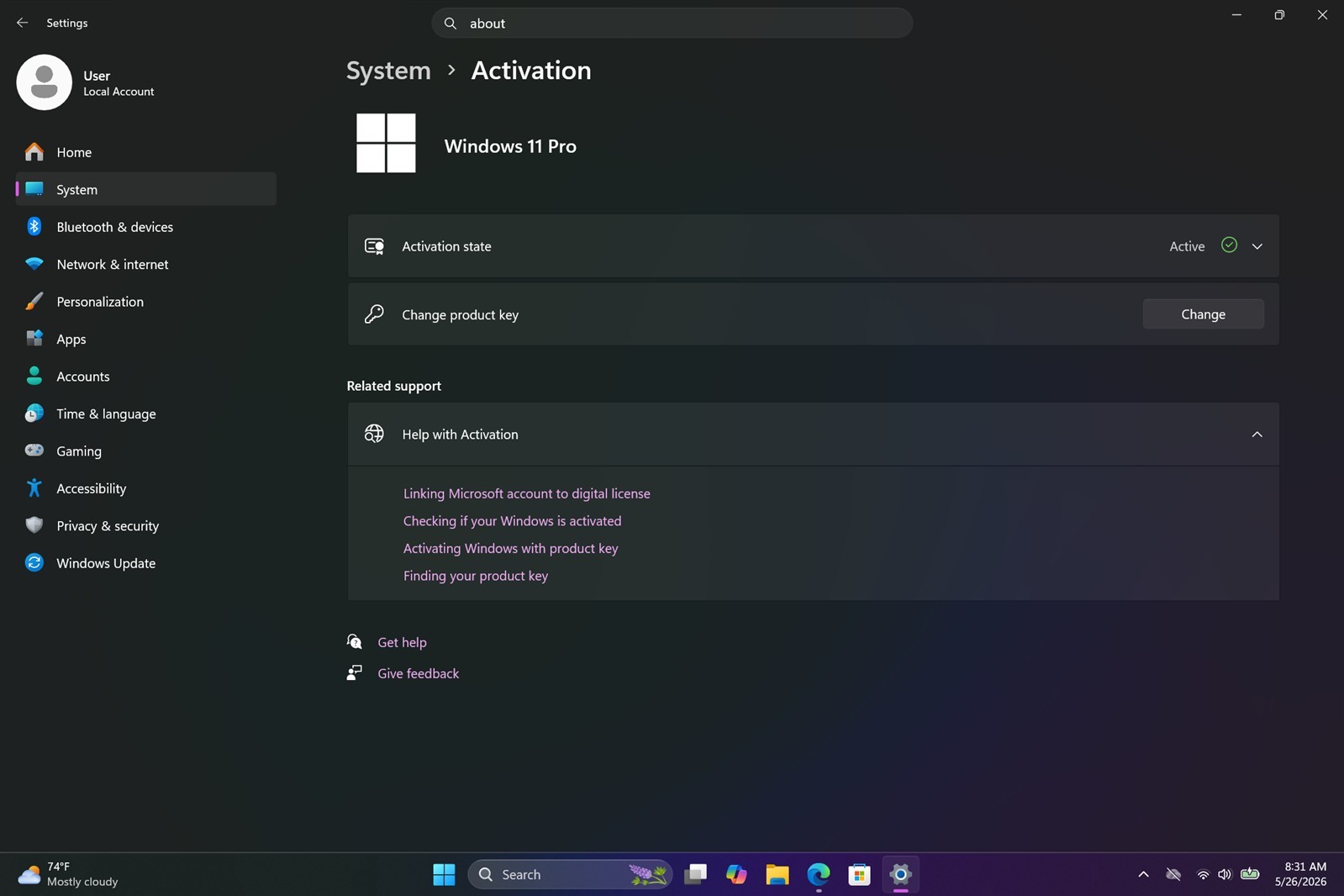Screen dimensions: 1344x896
Task: Click the Settings gear on the taskbar
Action: click(x=900, y=874)
